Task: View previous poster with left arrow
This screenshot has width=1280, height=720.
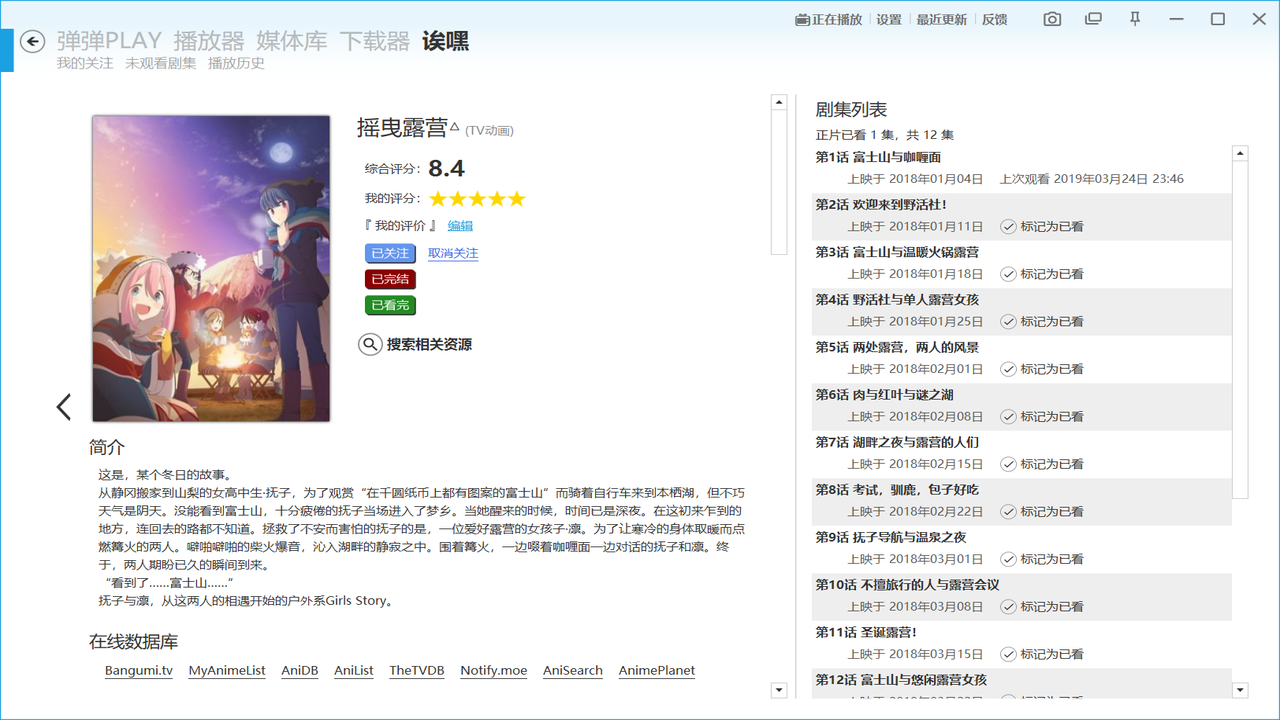Action: tap(63, 406)
